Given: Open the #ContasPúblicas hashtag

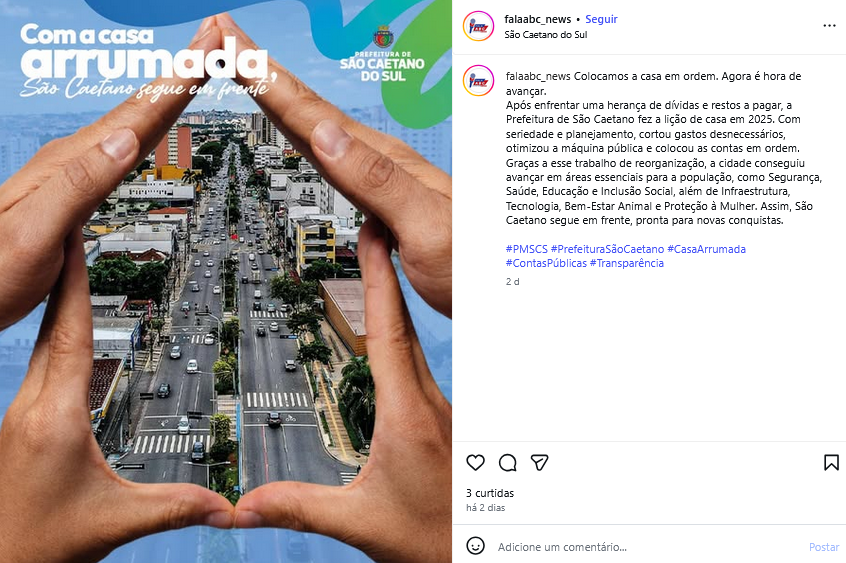Looking at the screenshot, I should pos(546,263).
